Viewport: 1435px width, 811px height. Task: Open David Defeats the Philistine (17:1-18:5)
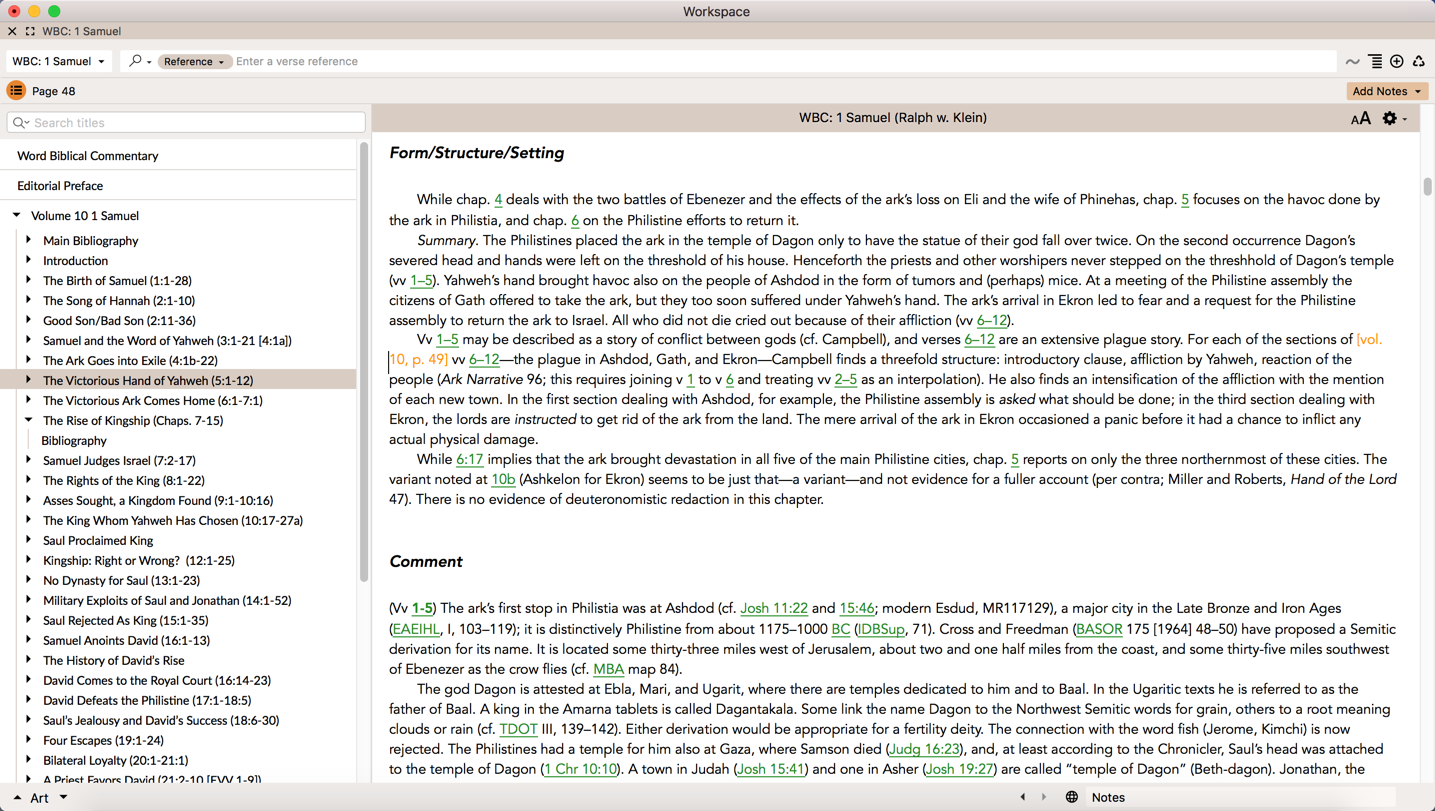pyautogui.click(x=147, y=701)
